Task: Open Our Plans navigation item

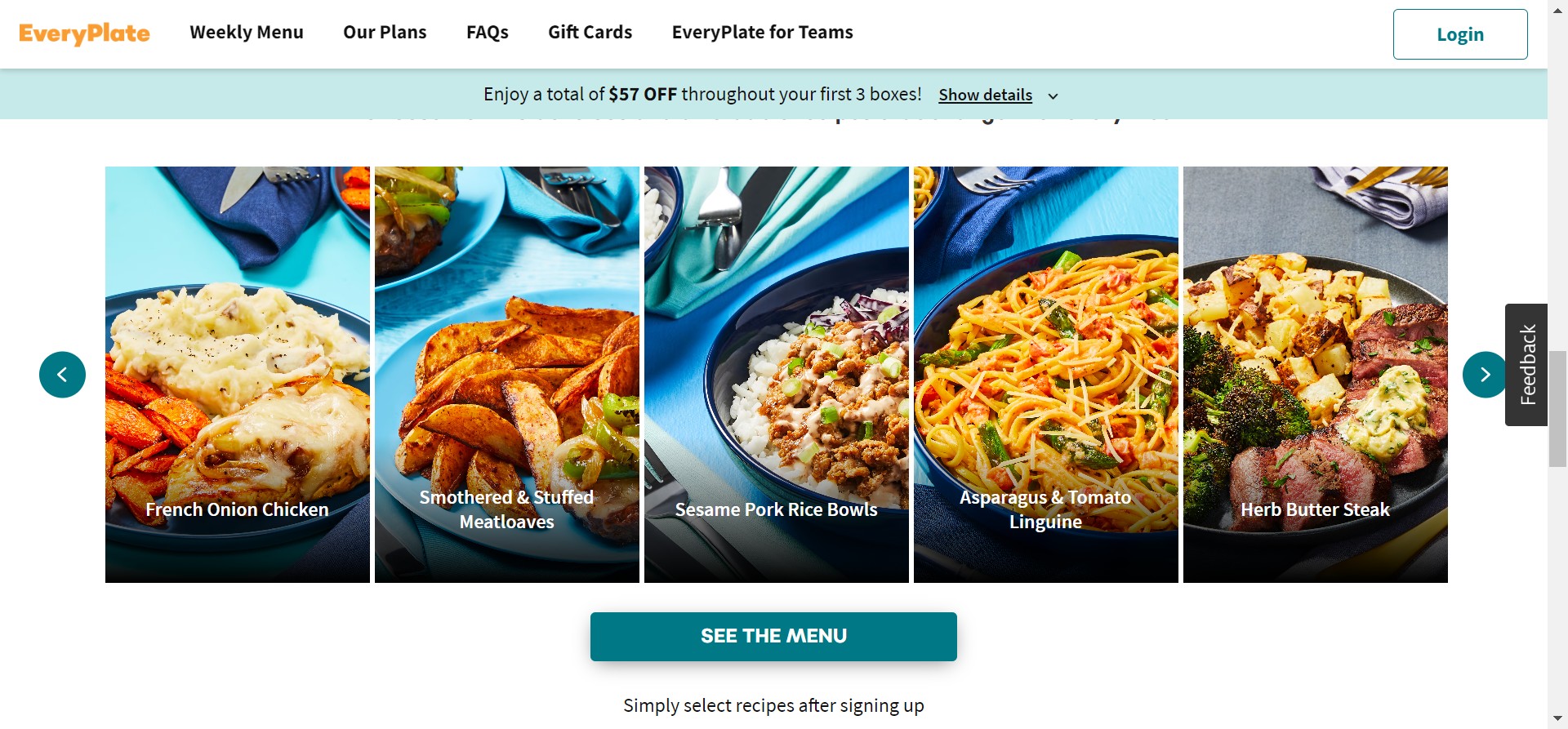Action: pyautogui.click(x=385, y=33)
